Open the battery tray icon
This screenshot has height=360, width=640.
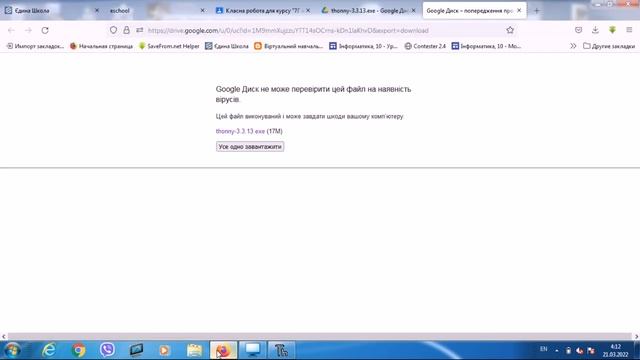coord(568,350)
